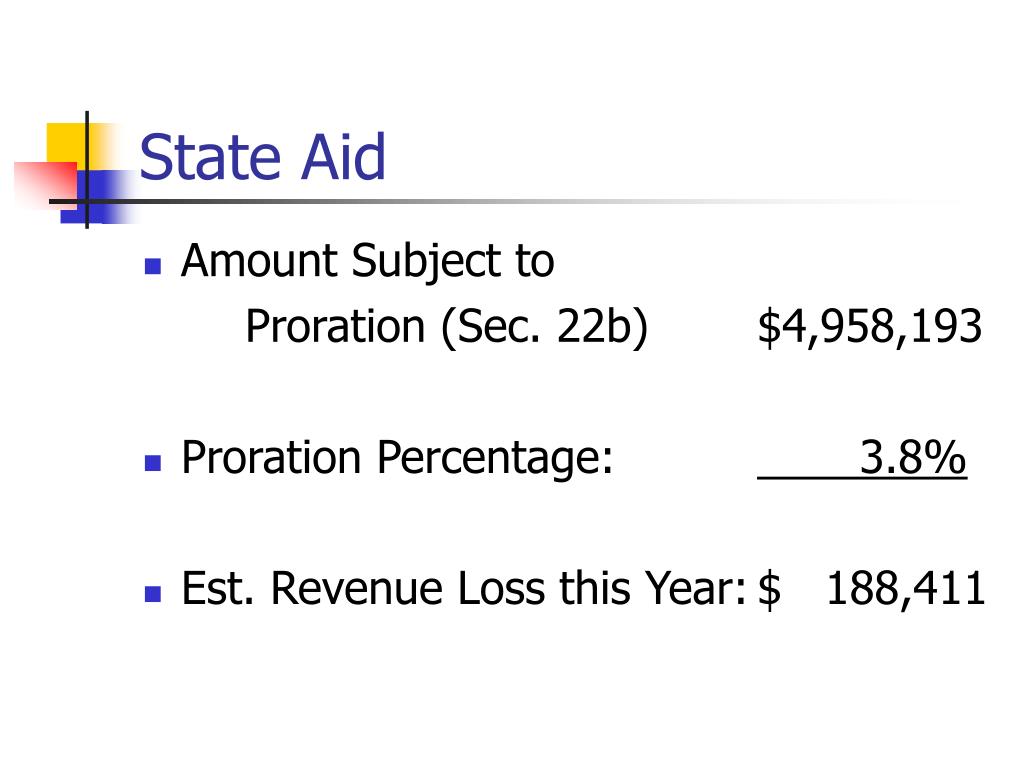The width and height of the screenshot is (1024, 768).
Task: Click the Proration Percentage: label
Action: [397, 458]
